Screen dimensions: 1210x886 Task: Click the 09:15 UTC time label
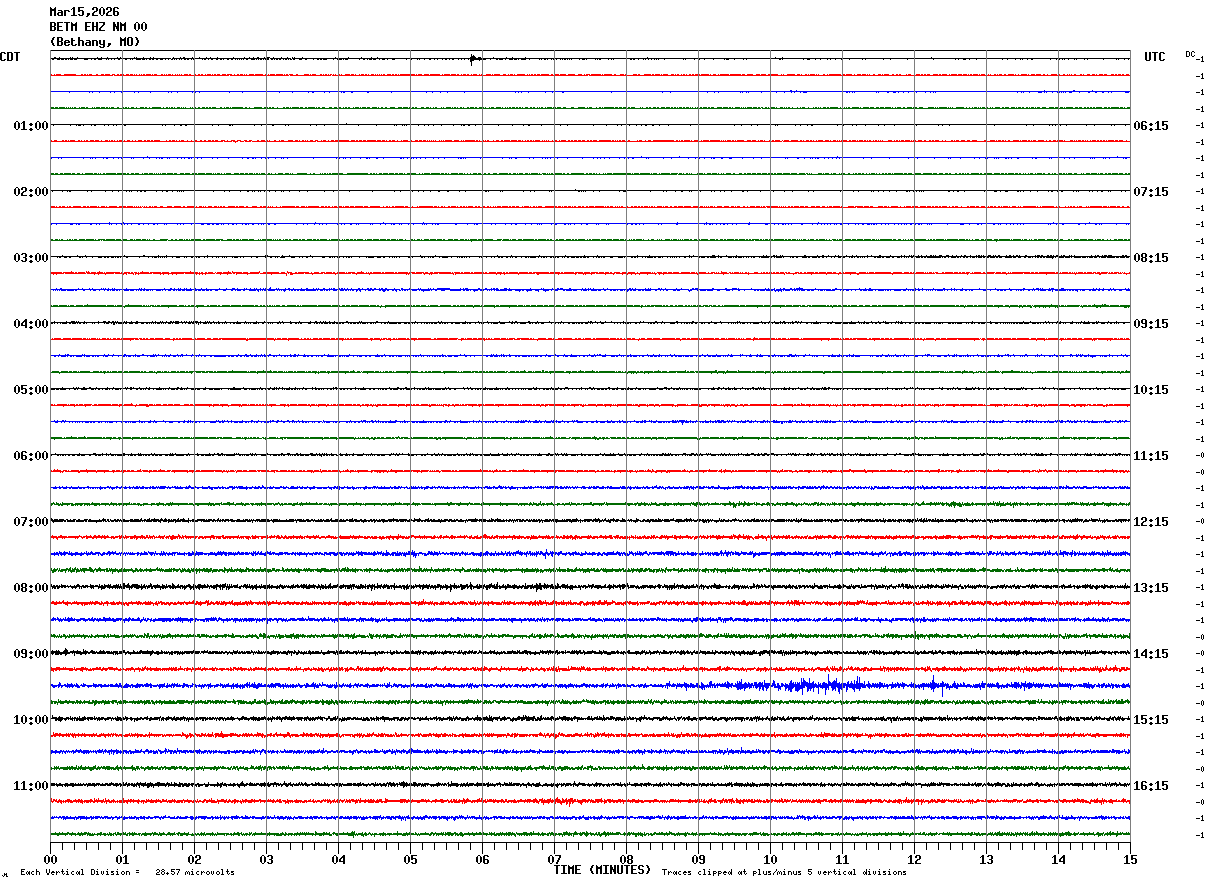[1150, 323]
